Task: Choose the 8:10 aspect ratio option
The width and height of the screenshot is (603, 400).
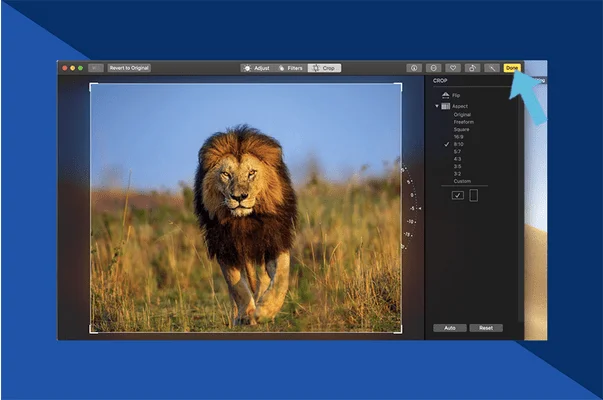Action: coord(459,144)
